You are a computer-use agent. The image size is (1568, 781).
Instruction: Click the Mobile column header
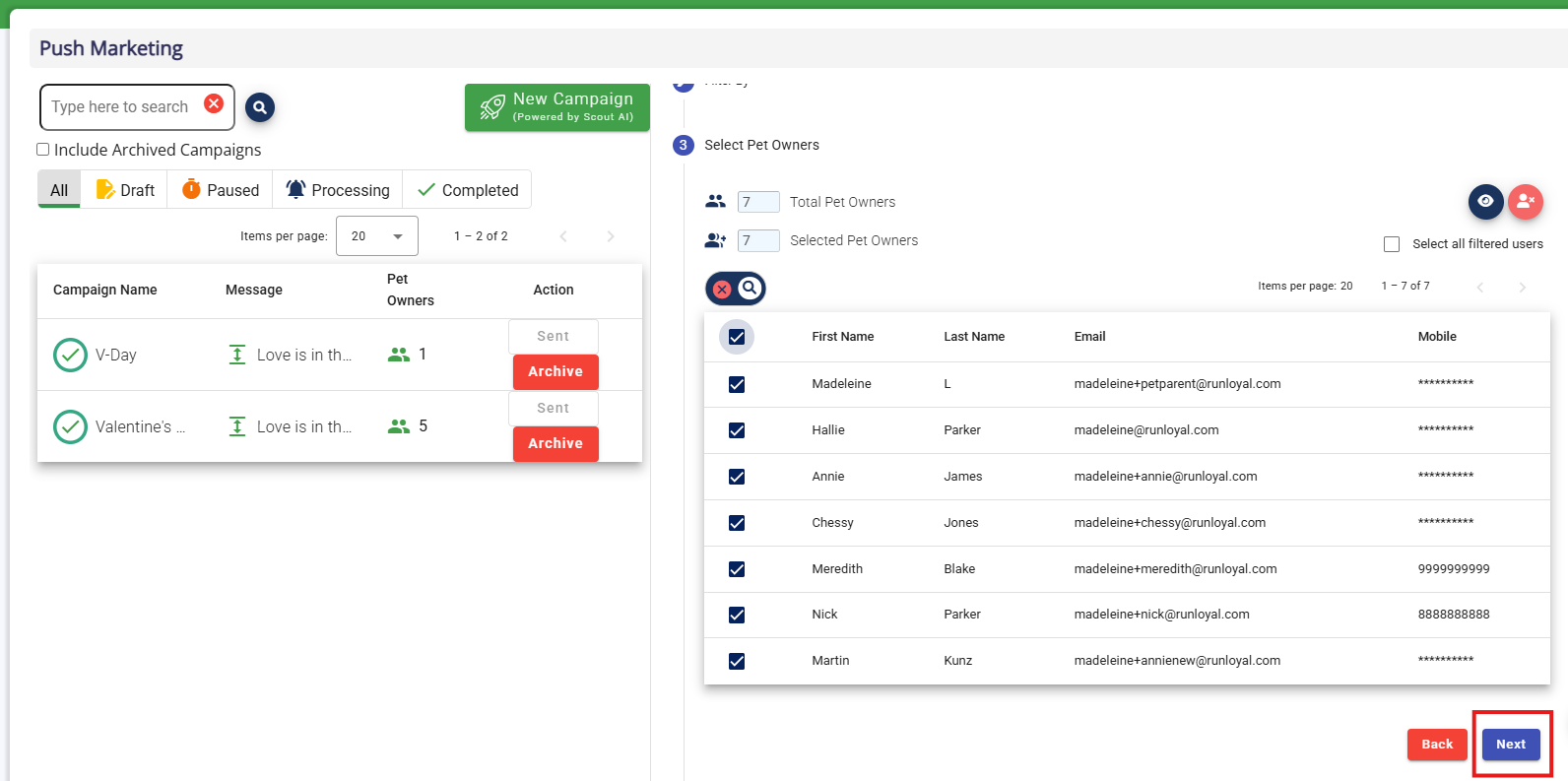[1437, 337]
